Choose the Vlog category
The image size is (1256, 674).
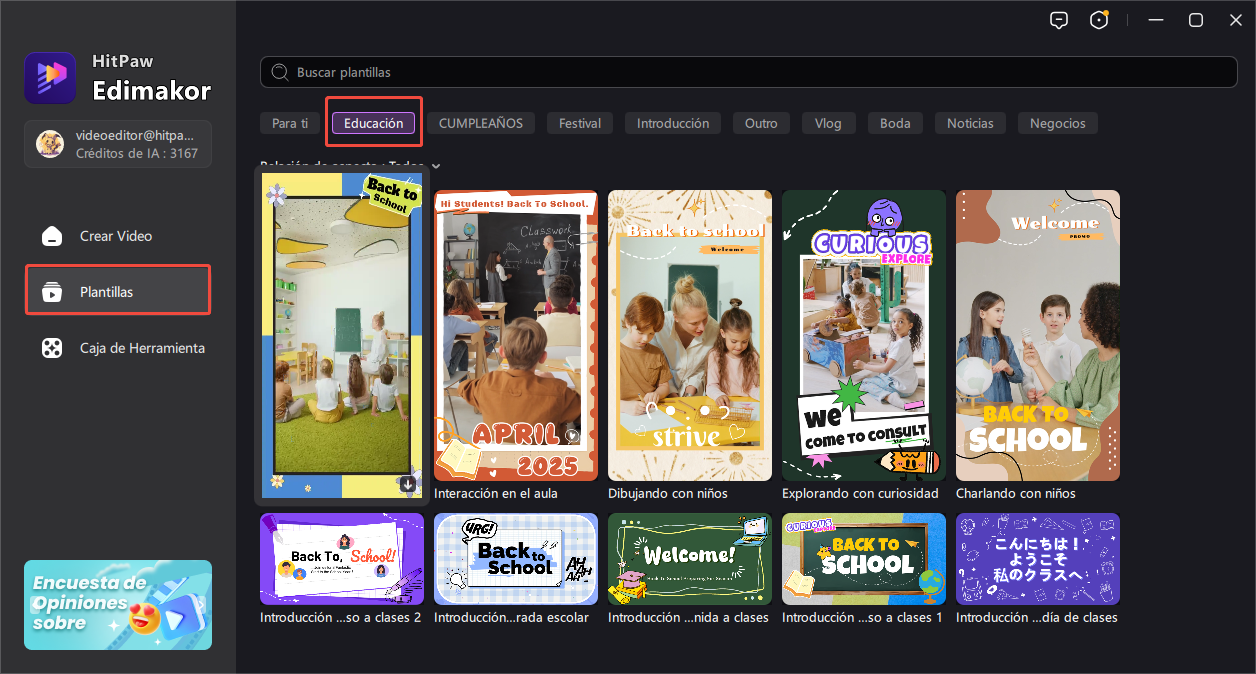click(828, 122)
